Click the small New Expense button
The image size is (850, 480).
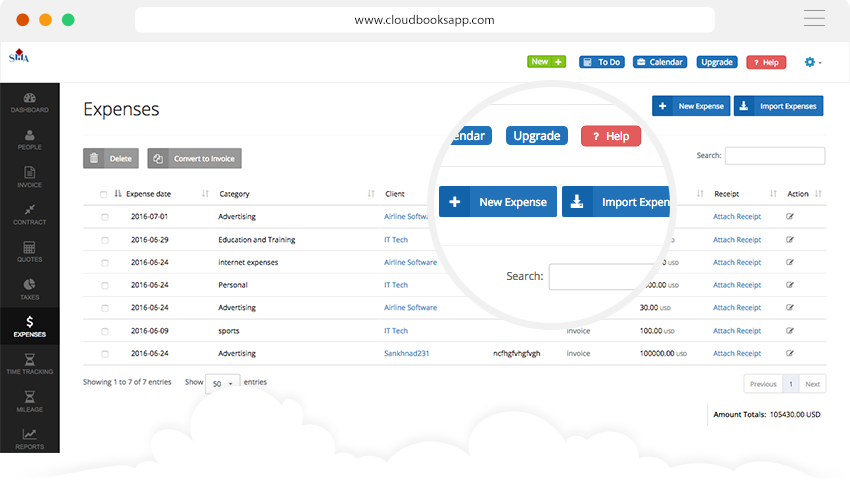[x=691, y=106]
